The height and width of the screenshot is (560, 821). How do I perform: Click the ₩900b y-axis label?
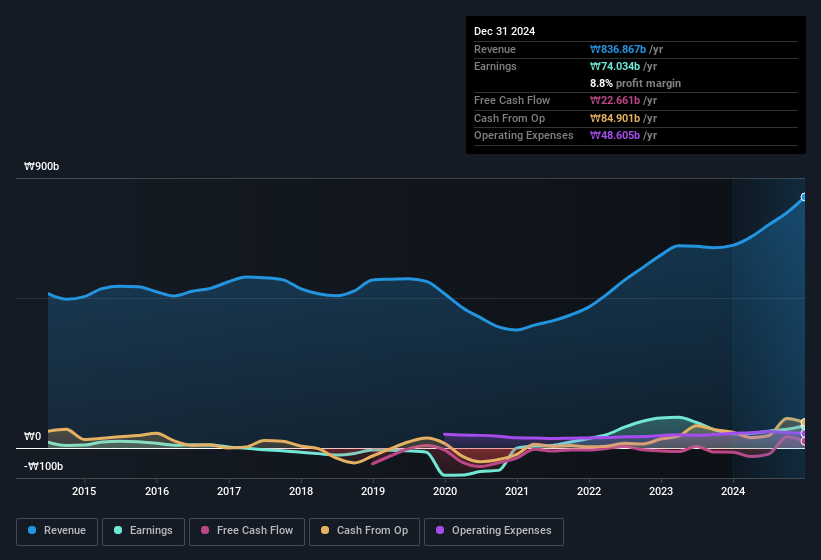(41, 166)
